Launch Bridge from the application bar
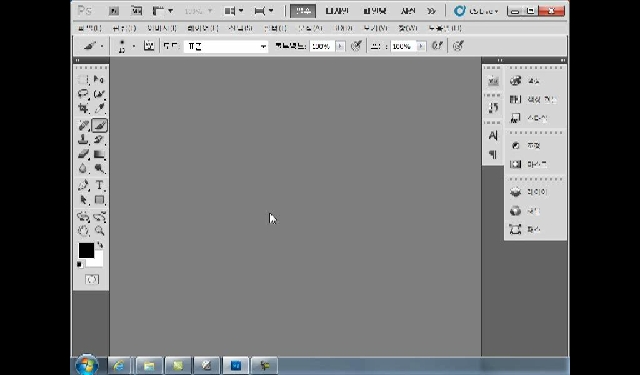This screenshot has height=375, width=640. 114,11
